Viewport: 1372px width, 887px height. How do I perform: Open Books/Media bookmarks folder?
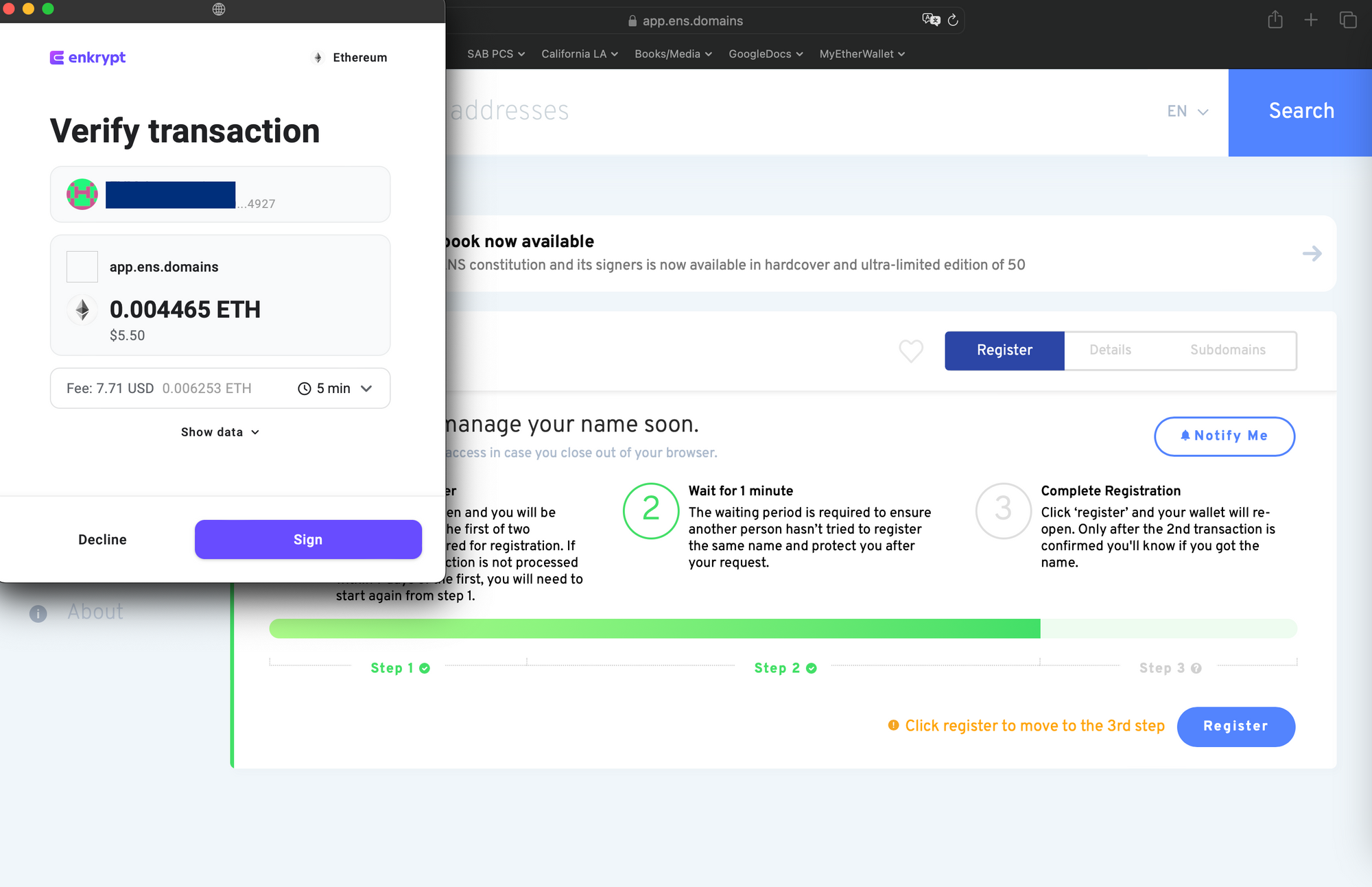tap(673, 54)
